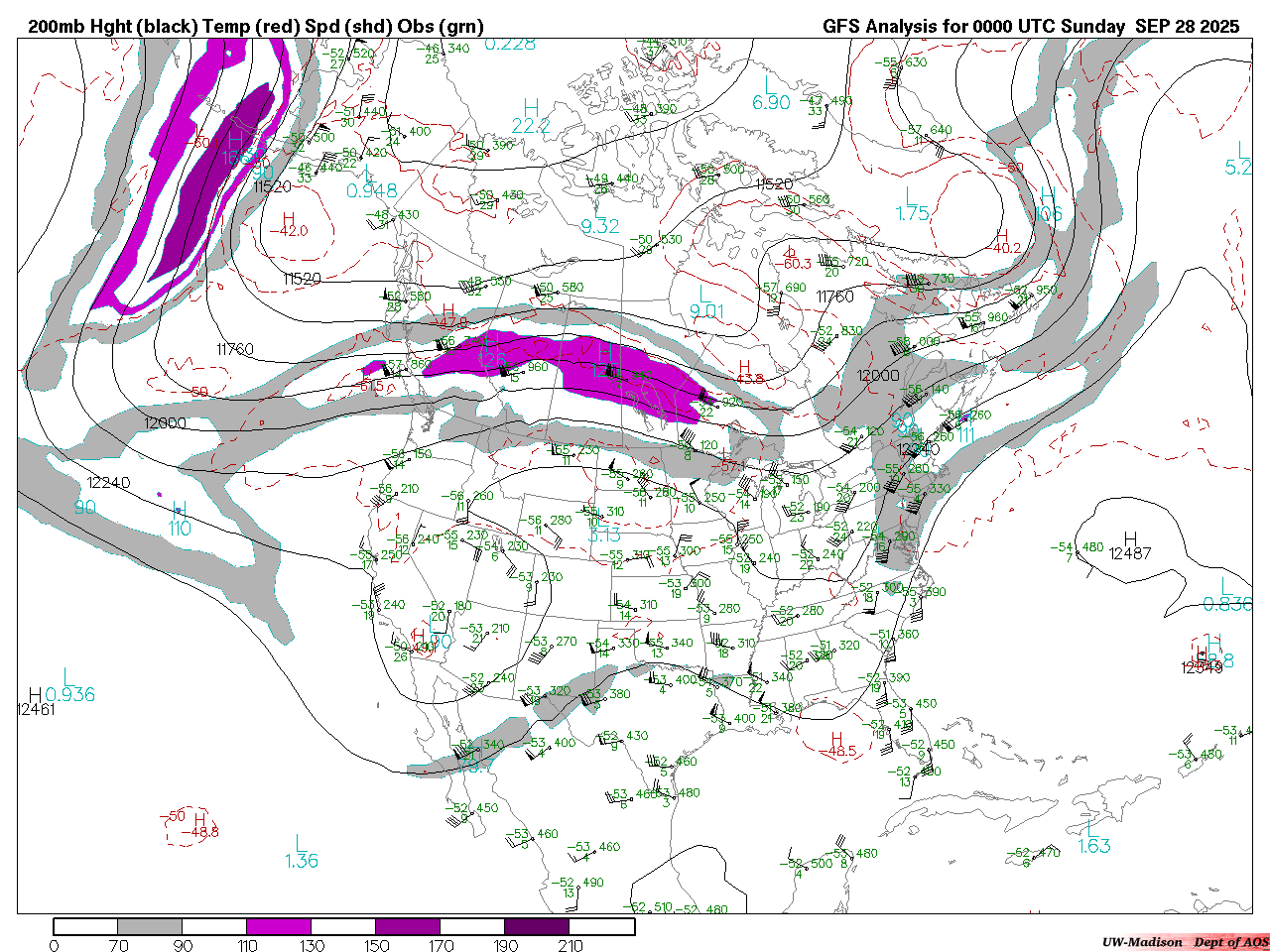Image resolution: width=1270 pixels, height=952 pixels.
Task: Select the L 9.32 low marker
Action: coord(599,217)
